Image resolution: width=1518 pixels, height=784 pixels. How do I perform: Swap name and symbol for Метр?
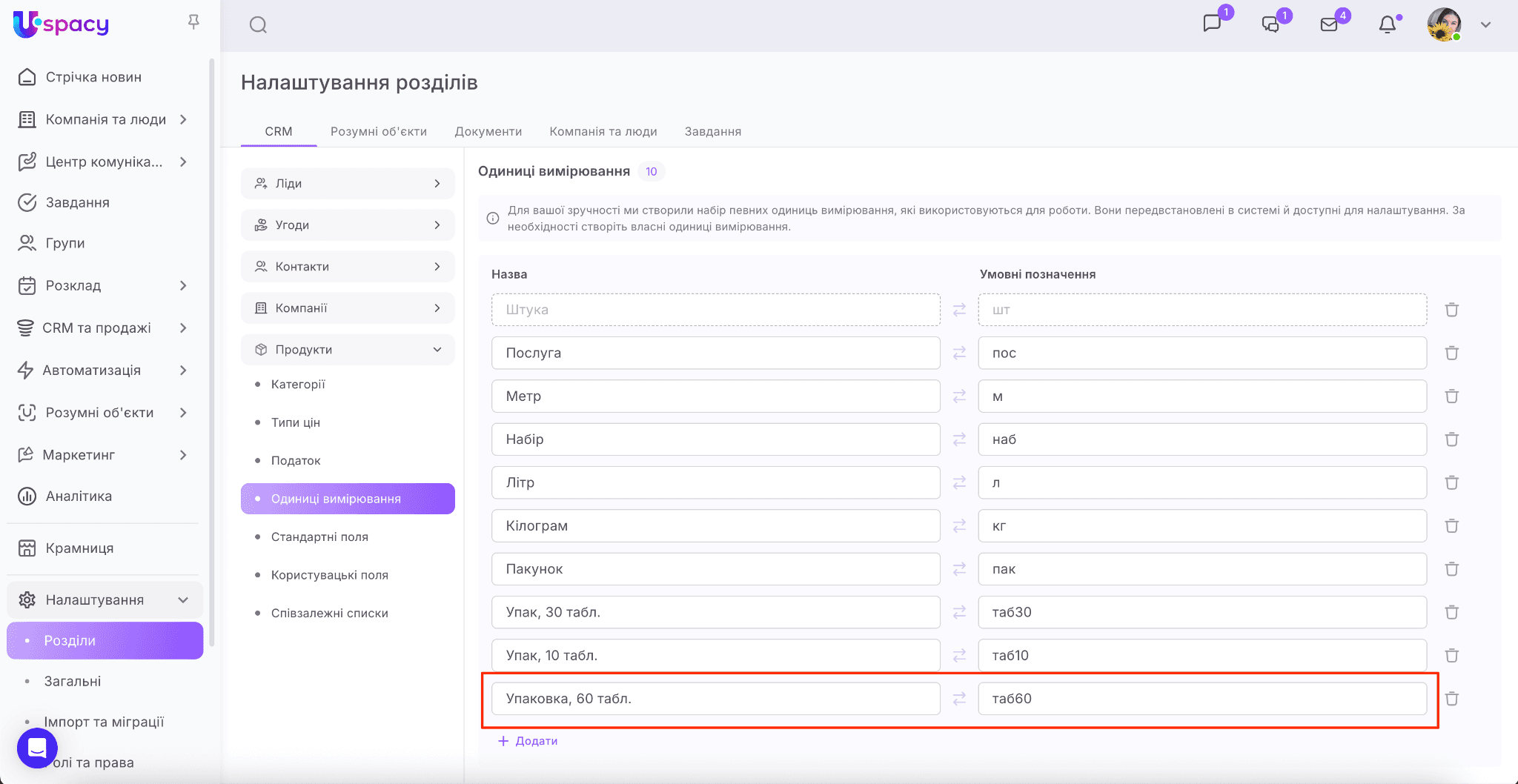(959, 396)
